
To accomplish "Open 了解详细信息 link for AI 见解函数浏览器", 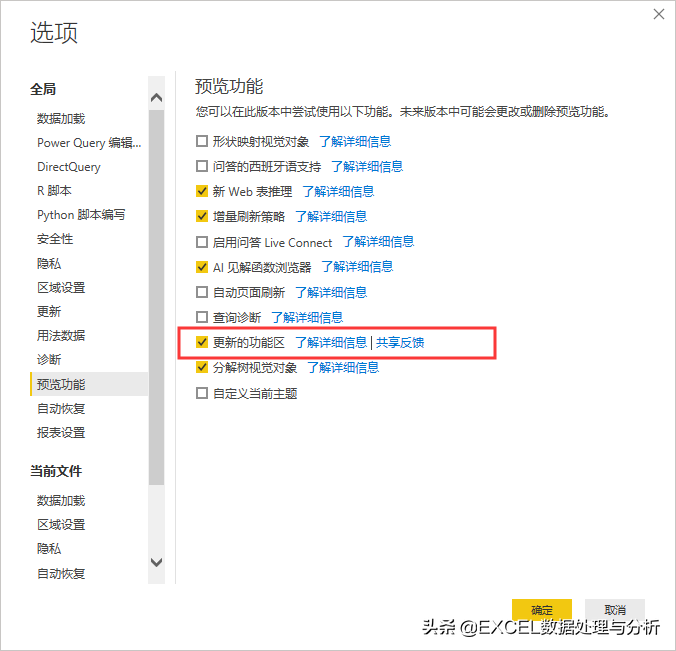I will tap(357, 267).
